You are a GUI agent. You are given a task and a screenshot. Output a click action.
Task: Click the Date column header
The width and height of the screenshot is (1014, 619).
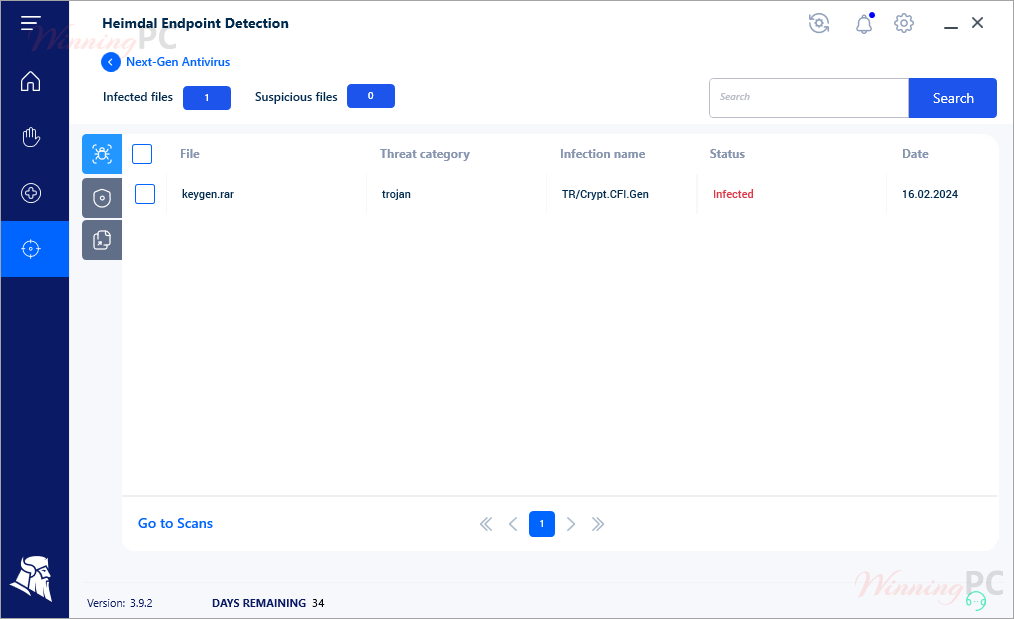point(915,154)
